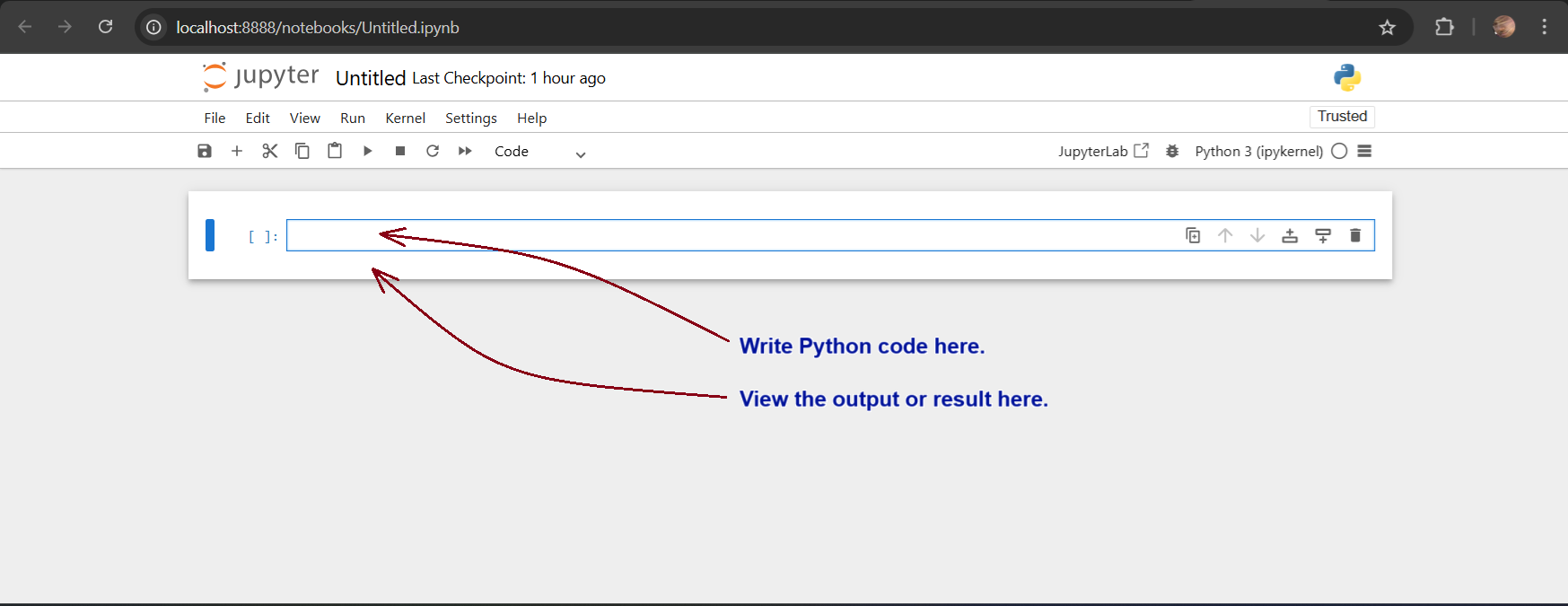The height and width of the screenshot is (606, 1568).
Task: Toggle the Trusted notebook indicator
Action: 1342,117
